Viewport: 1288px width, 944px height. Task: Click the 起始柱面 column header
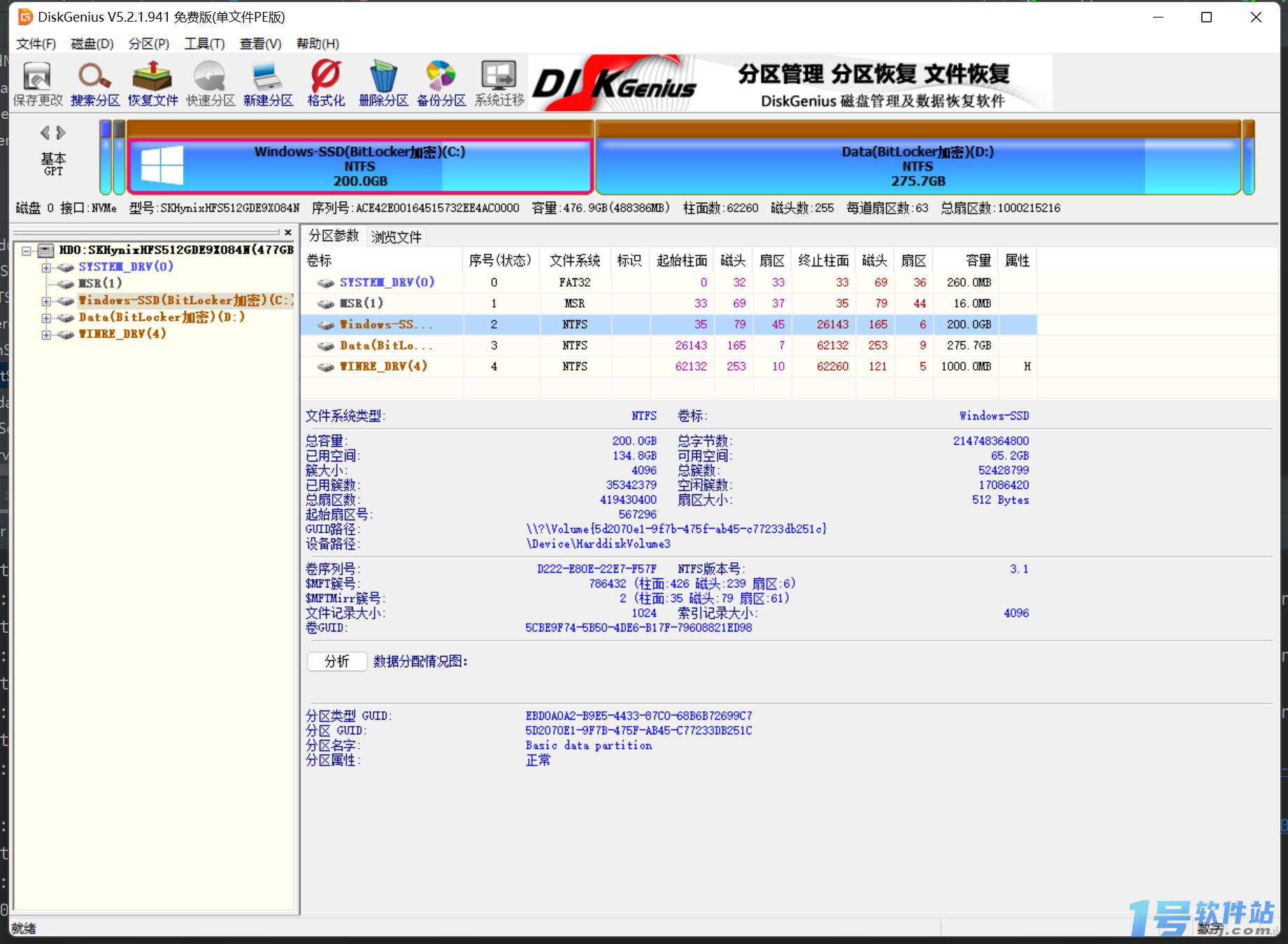click(682, 261)
